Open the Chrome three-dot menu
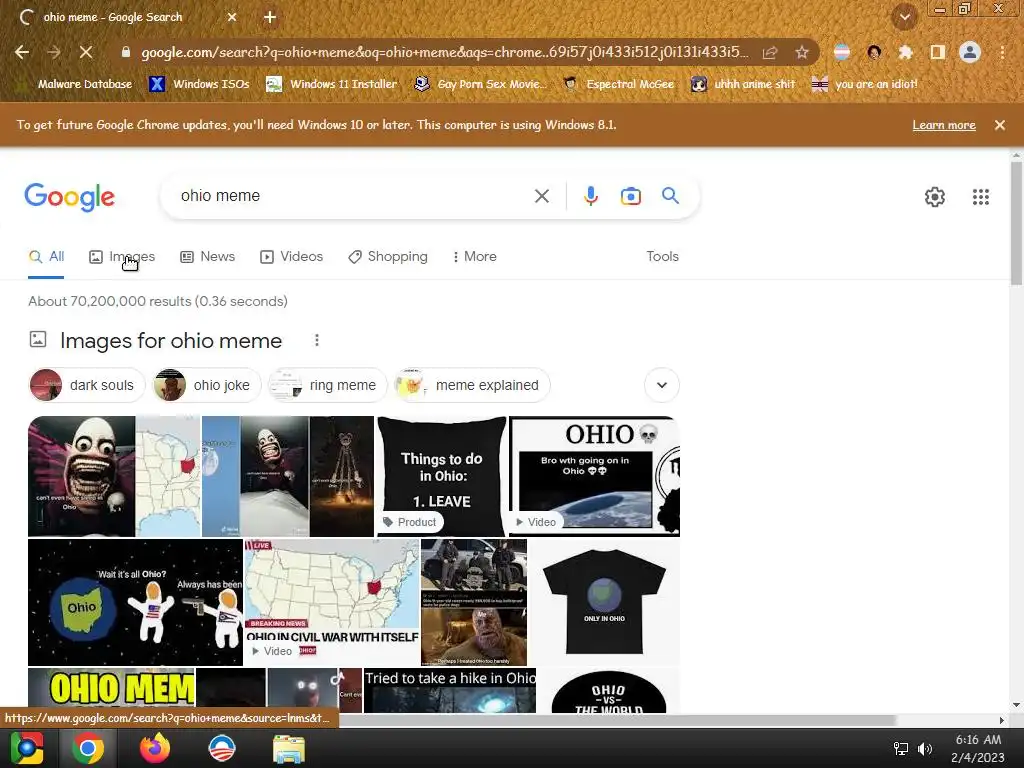 (1002, 52)
